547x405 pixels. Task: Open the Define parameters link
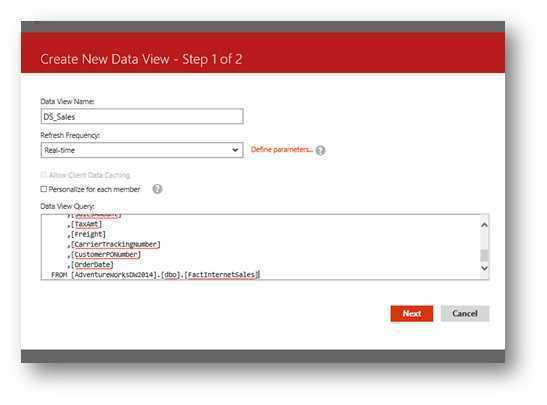[282, 150]
